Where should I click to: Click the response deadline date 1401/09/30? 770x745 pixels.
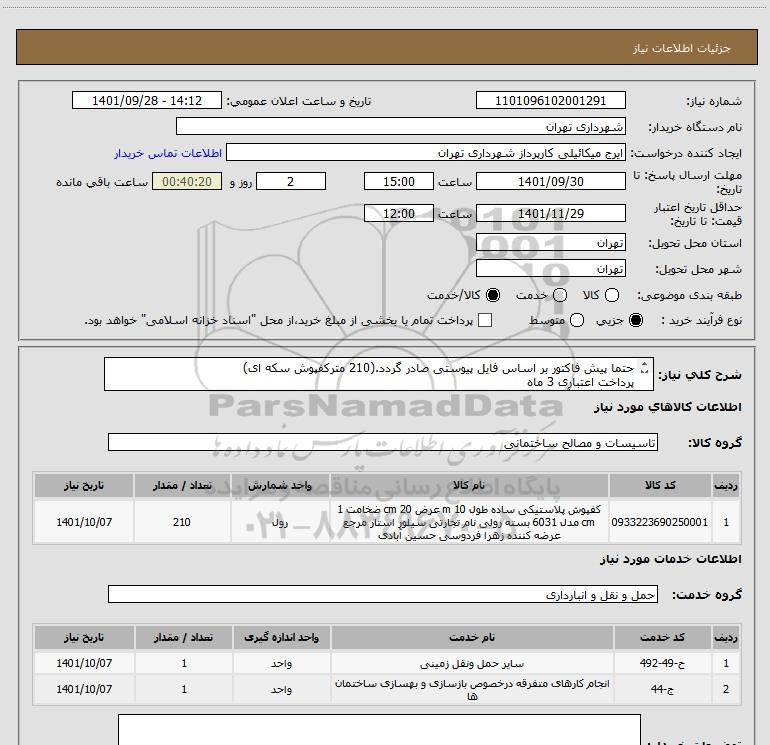pyautogui.click(x=550, y=181)
